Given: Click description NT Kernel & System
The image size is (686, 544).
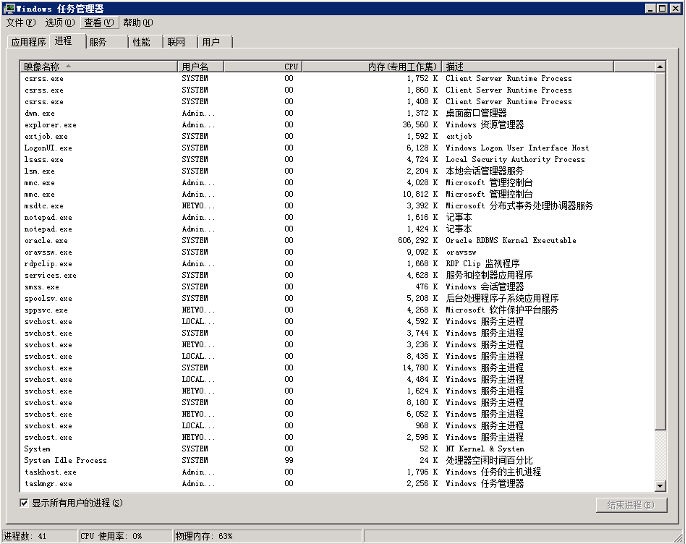Looking at the screenshot, I should (485, 449).
